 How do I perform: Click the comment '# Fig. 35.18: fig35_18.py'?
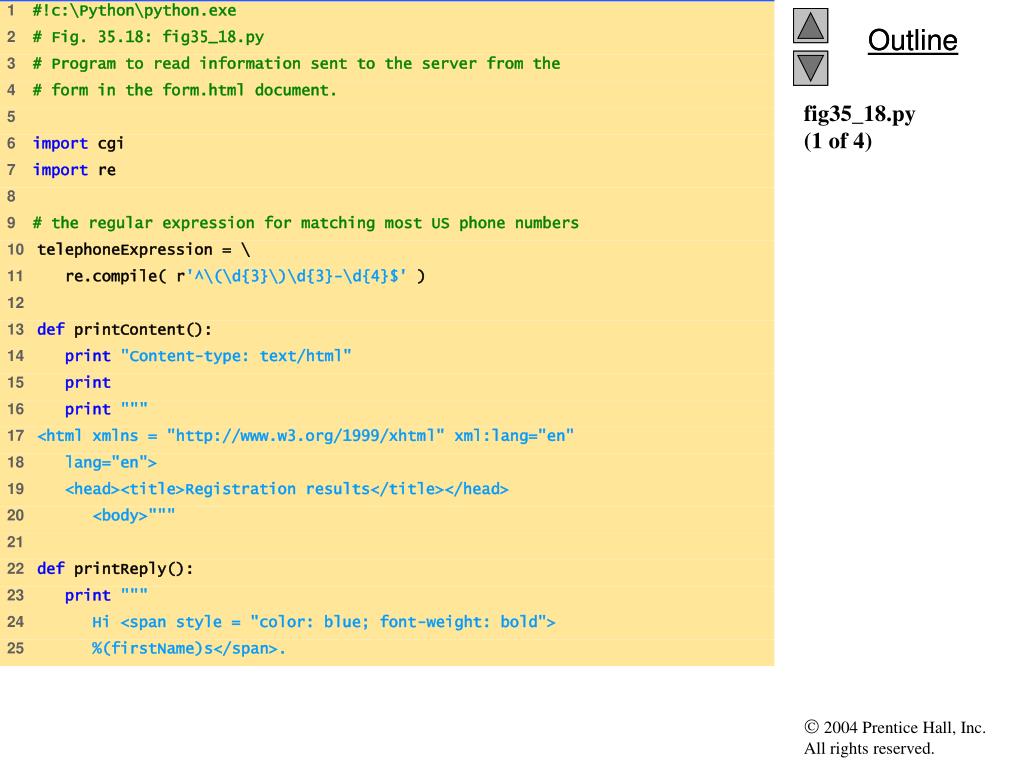coord(148,37)
